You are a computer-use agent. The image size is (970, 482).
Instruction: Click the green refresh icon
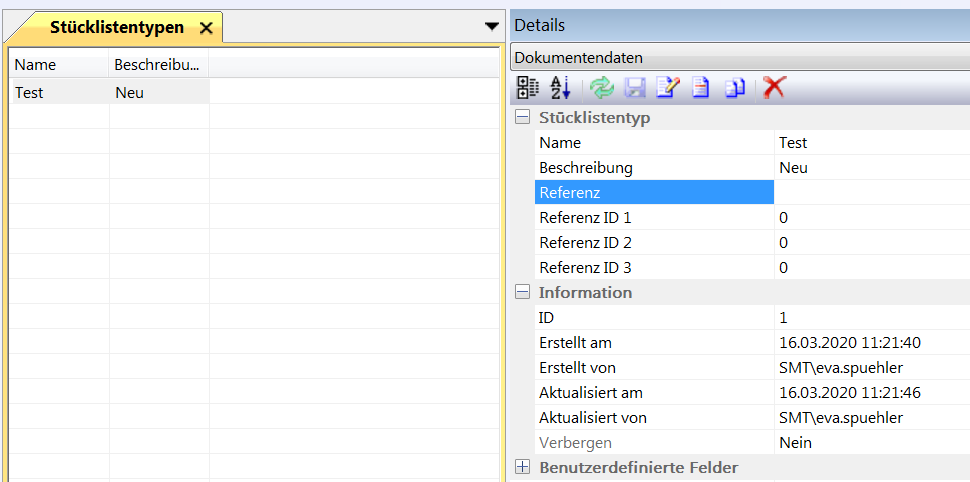point(601,88)
